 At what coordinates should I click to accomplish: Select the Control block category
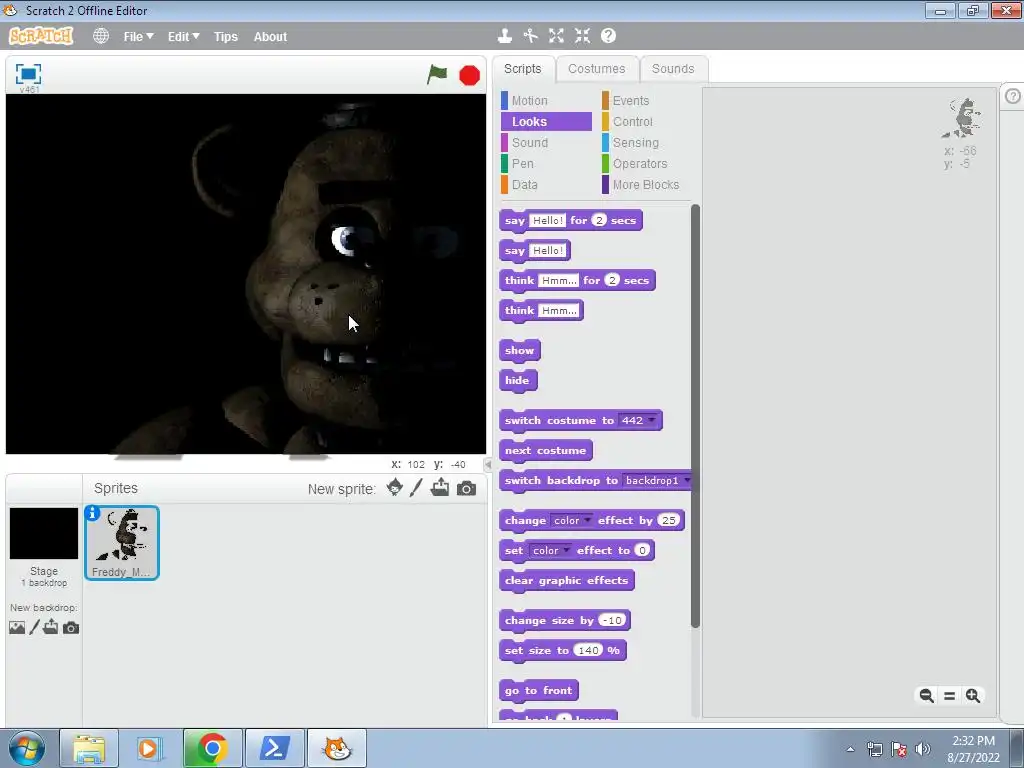click(x=645, y=121)
